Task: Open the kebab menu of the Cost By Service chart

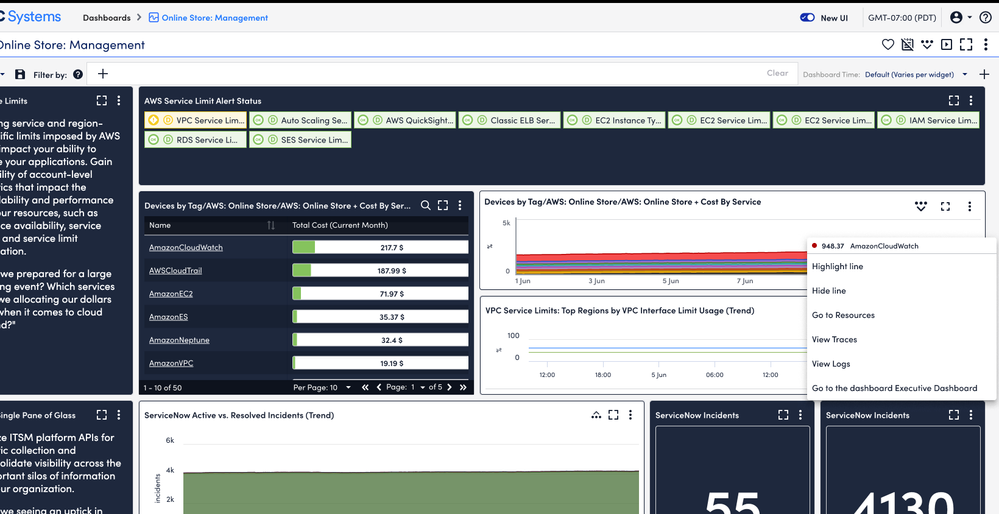Action: coord(969,207)
